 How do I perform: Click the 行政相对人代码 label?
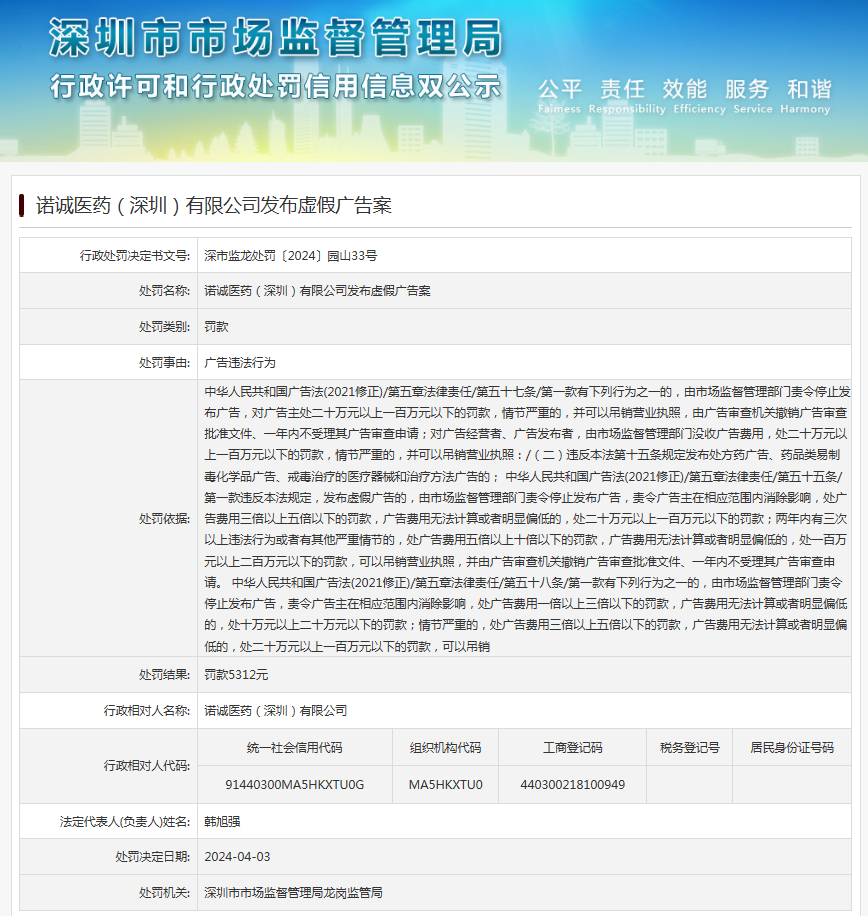[x=147, y=765]
